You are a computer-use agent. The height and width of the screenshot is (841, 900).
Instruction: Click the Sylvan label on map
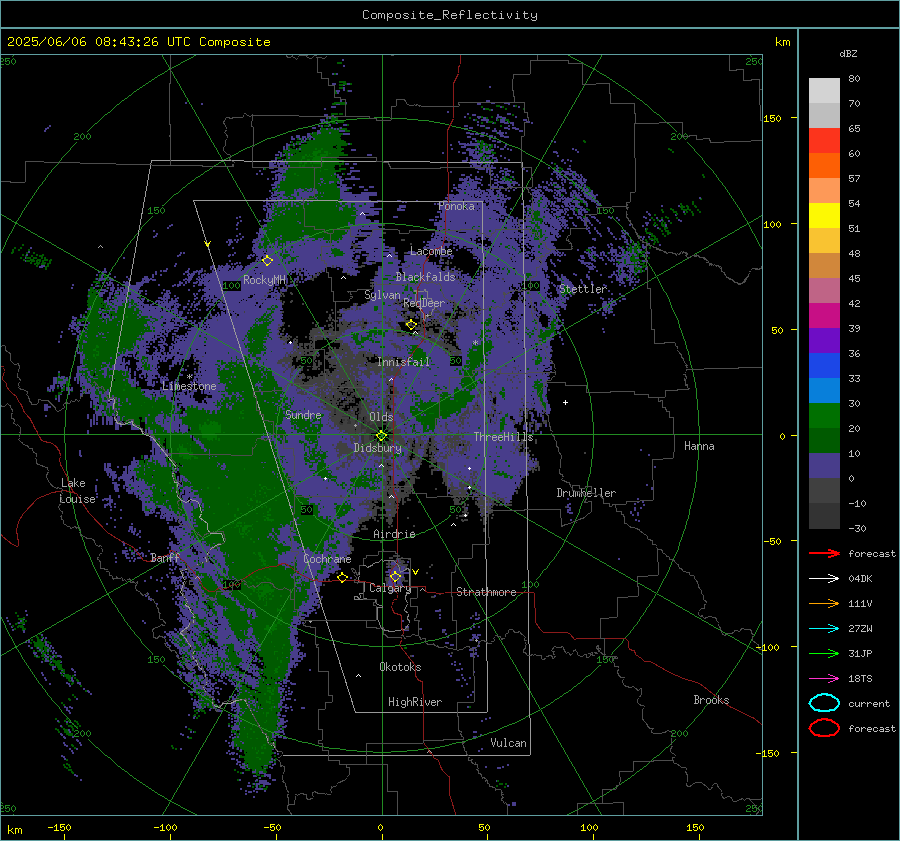[382, 295]
